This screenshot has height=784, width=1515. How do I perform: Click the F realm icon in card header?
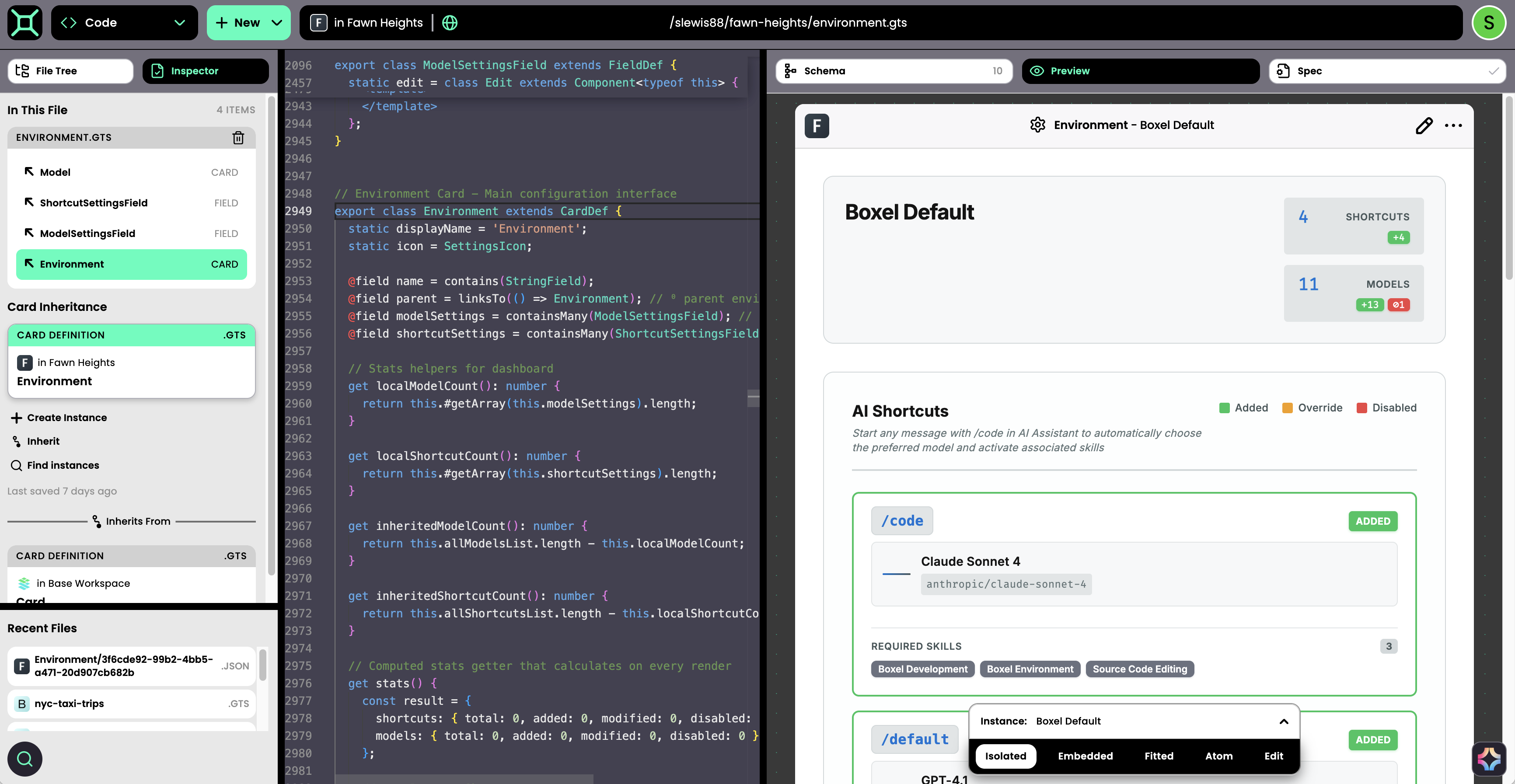click(816, 125)
